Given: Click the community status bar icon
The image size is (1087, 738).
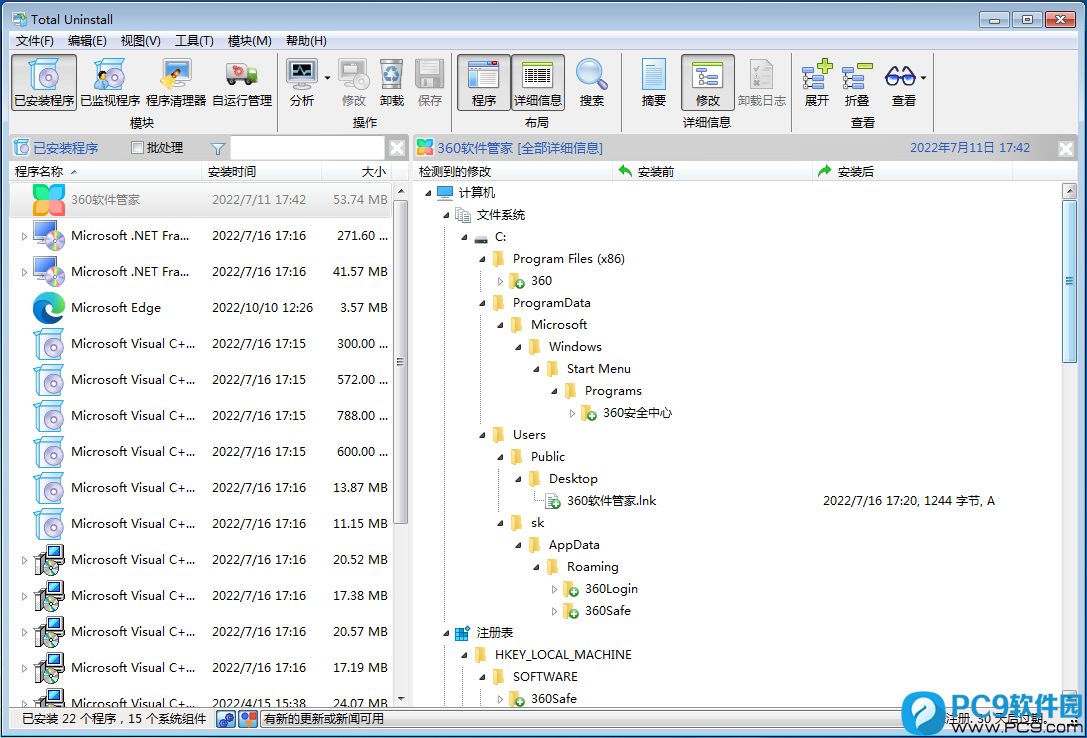Looking at the screenshot, I should (226, 719).
